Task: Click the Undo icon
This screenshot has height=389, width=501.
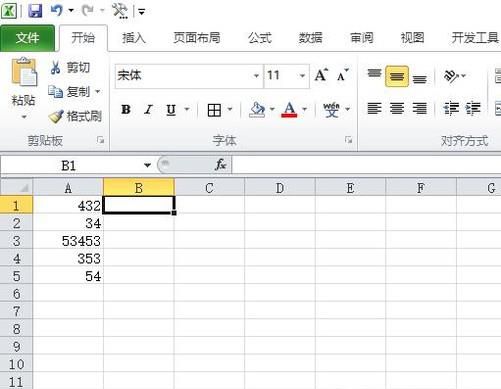Action: (57, 11)
